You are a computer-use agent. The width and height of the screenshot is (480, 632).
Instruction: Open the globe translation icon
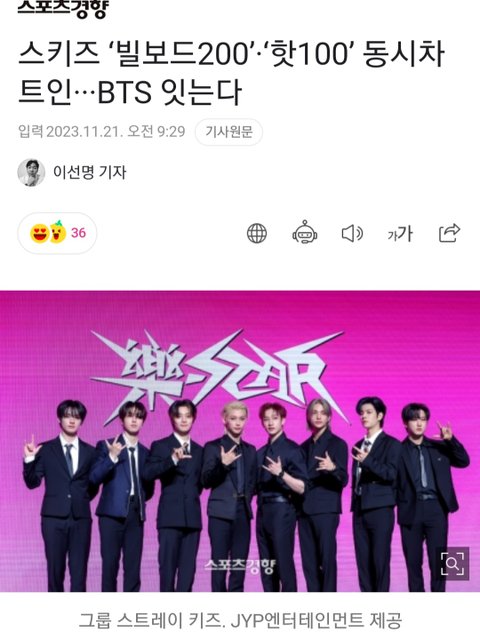pyautogui.click(x=257, y=233)
